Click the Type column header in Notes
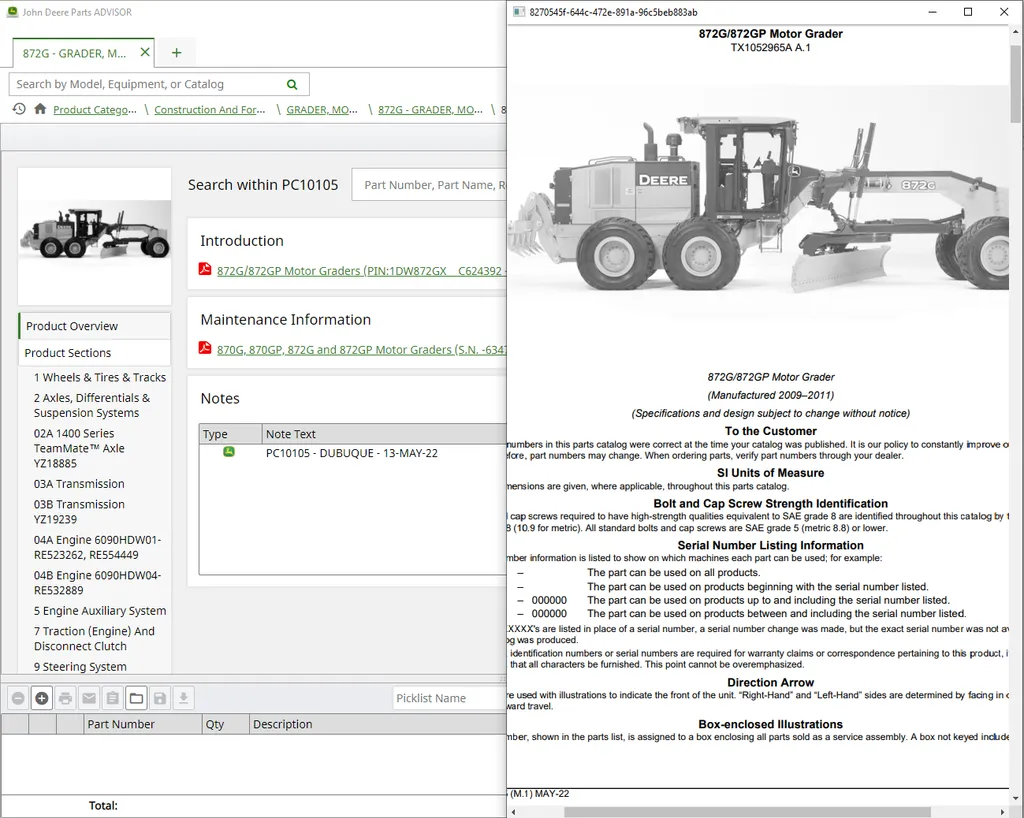The image size is (1024, 818). click(x=230, y=433)
